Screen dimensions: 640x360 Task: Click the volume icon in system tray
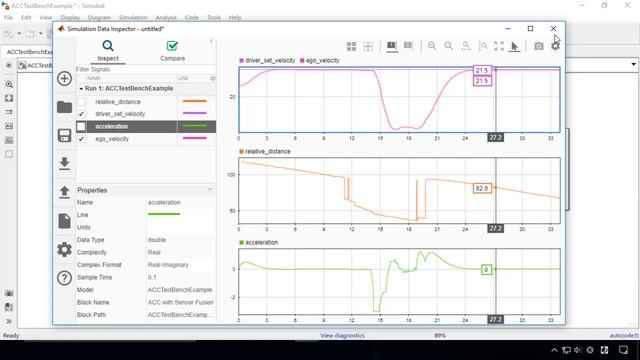(x=578, y=350)
